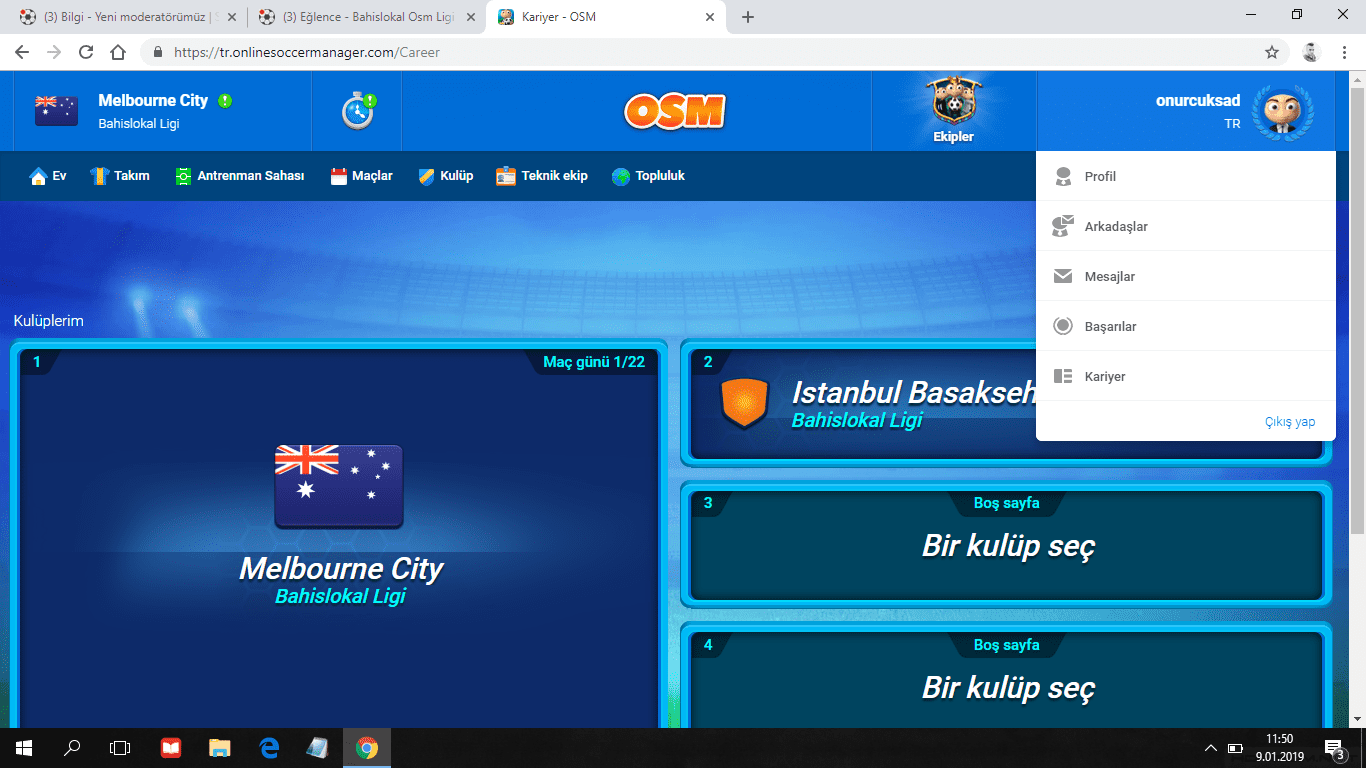Open Chrome three-dot menu
Image resolution: width=1366 pixels, height=768 pixels.
coord(1343,52)
